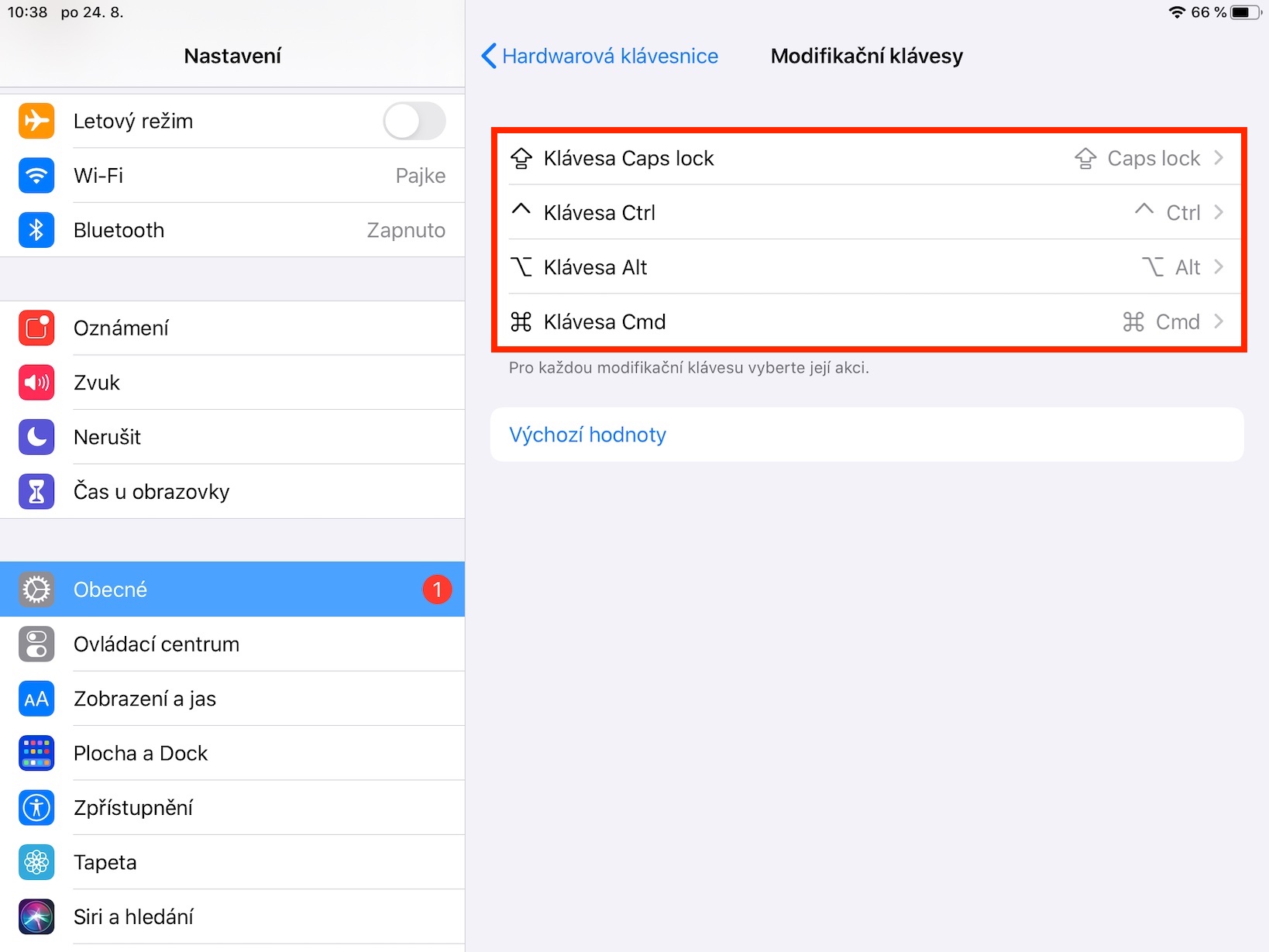Toggle the Letový režim switch

pyautogui.click(x=414, y=121)
